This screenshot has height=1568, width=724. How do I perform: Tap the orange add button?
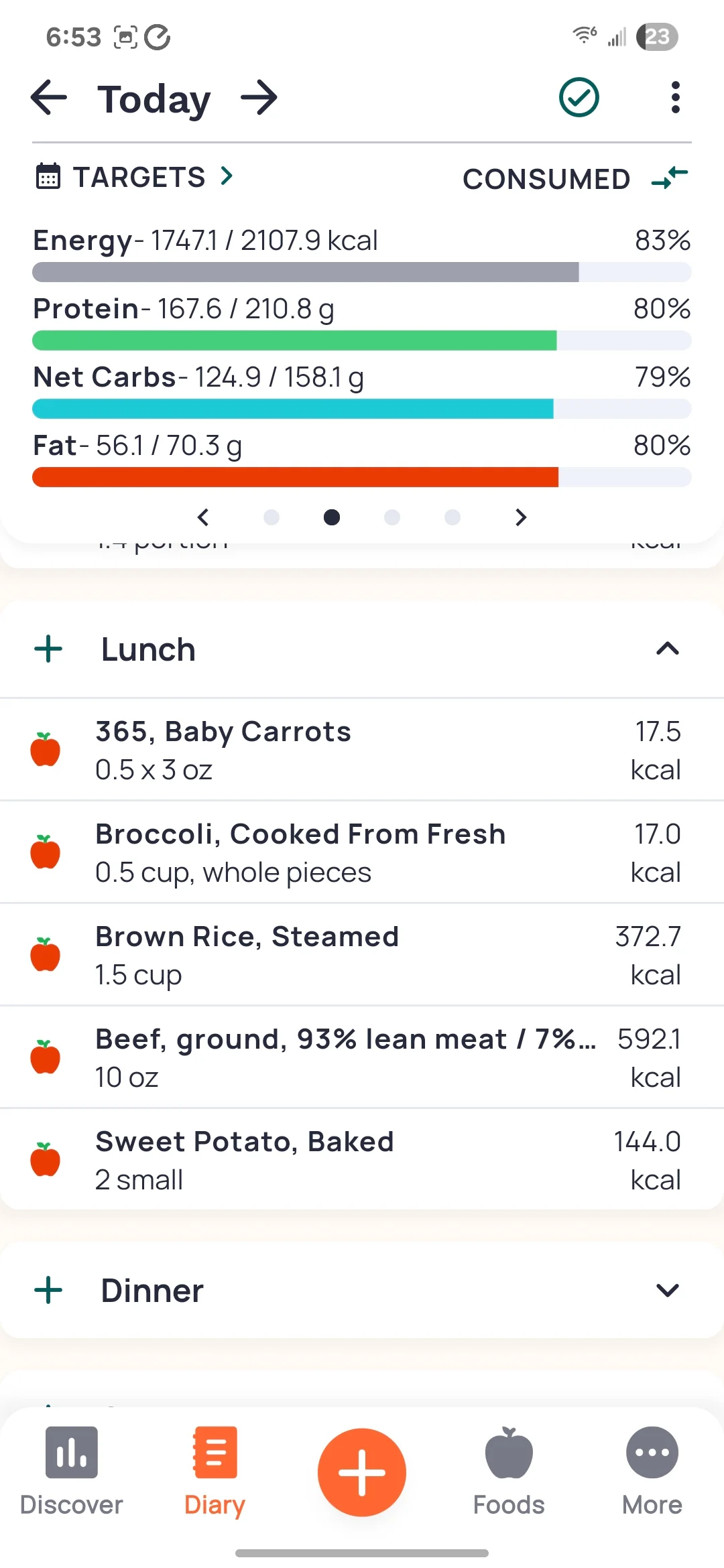coord(362,1472)
